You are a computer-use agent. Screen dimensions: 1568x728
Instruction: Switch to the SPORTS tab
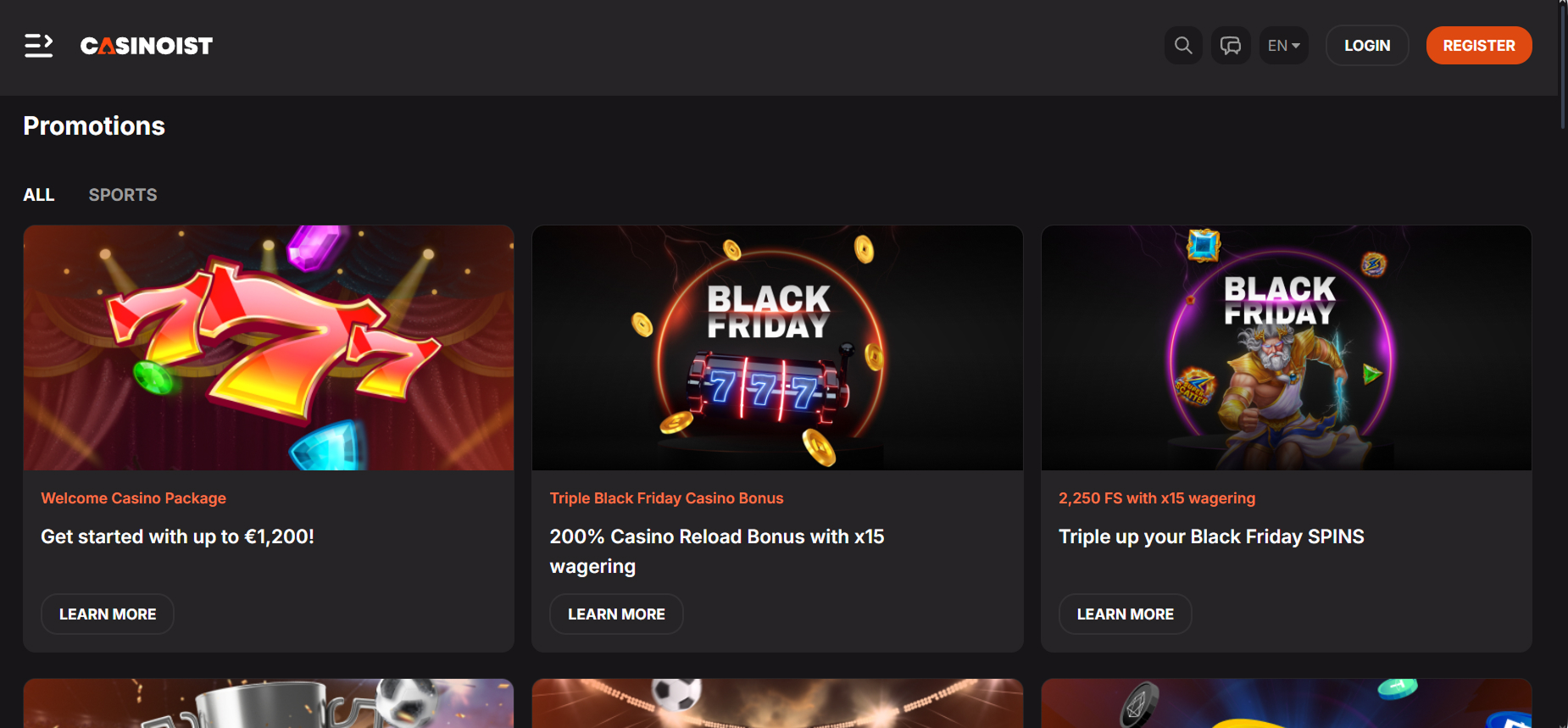tap(123, 195)
